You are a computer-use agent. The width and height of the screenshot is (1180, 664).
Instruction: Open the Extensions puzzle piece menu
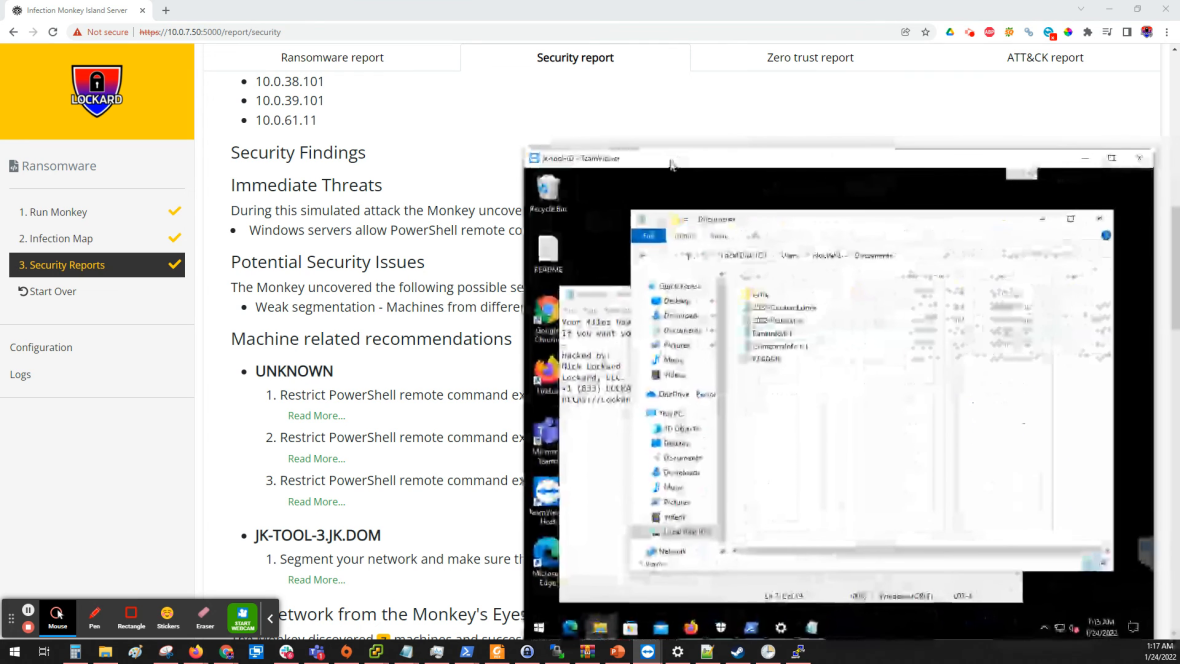[1087, 32]
